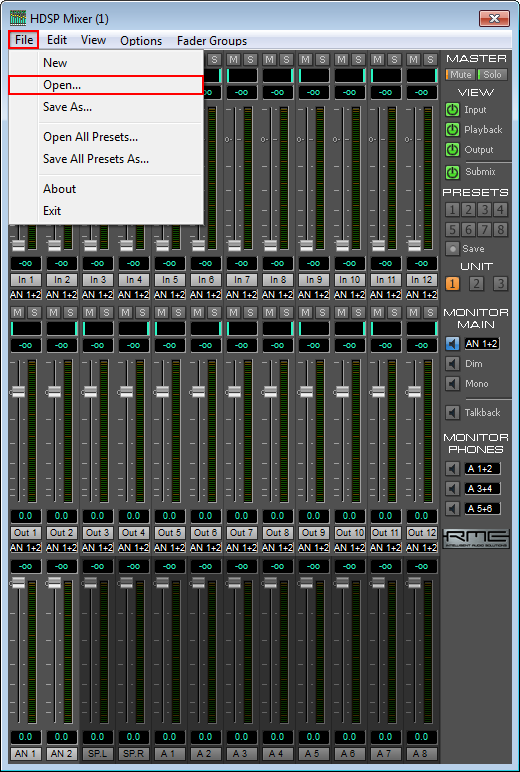Screen dimensions: 520x772
Task: Select preset 4 in Presets
Action: click(500, 210)
